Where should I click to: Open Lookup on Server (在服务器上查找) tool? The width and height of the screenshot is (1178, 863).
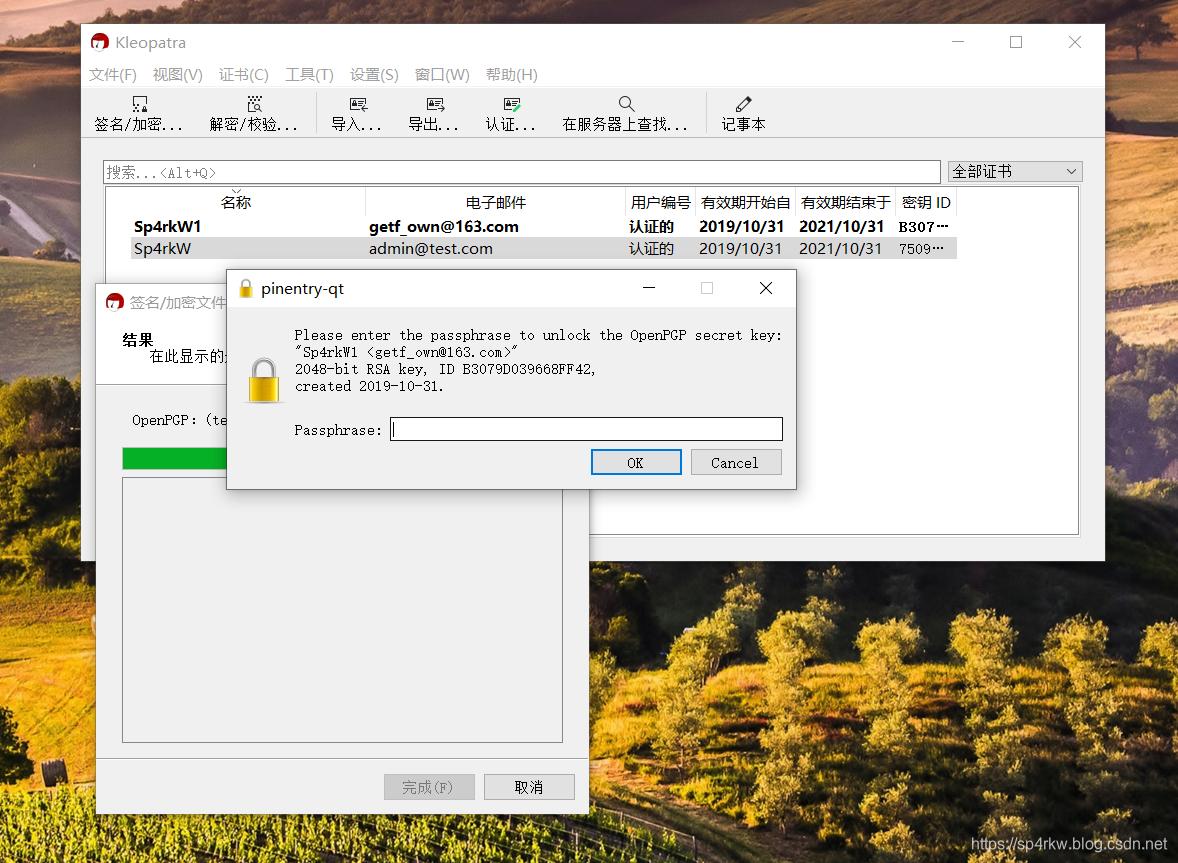pyautogui.click(x=625, y=105)
